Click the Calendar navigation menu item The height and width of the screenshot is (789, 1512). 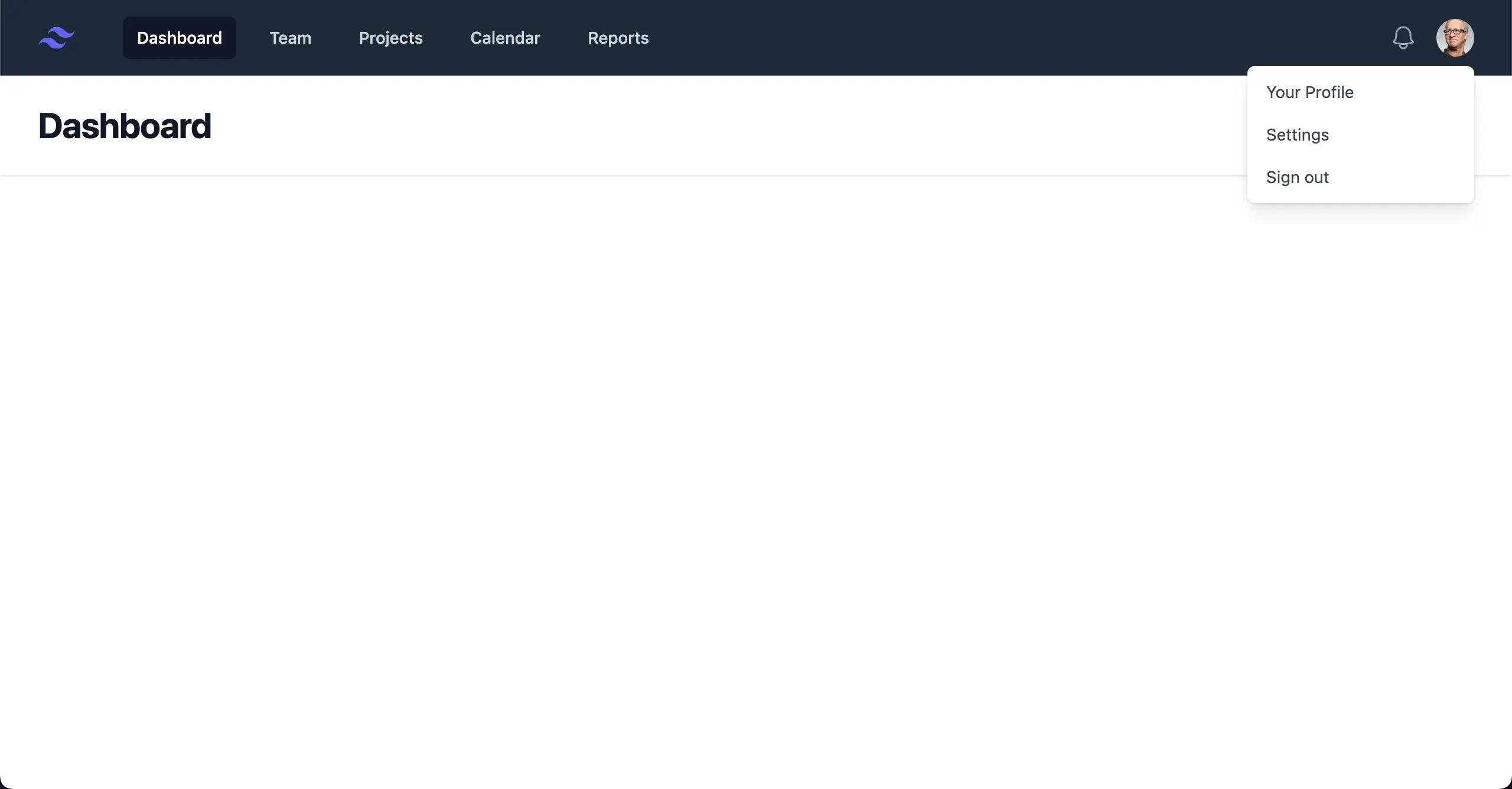[505, 37]
